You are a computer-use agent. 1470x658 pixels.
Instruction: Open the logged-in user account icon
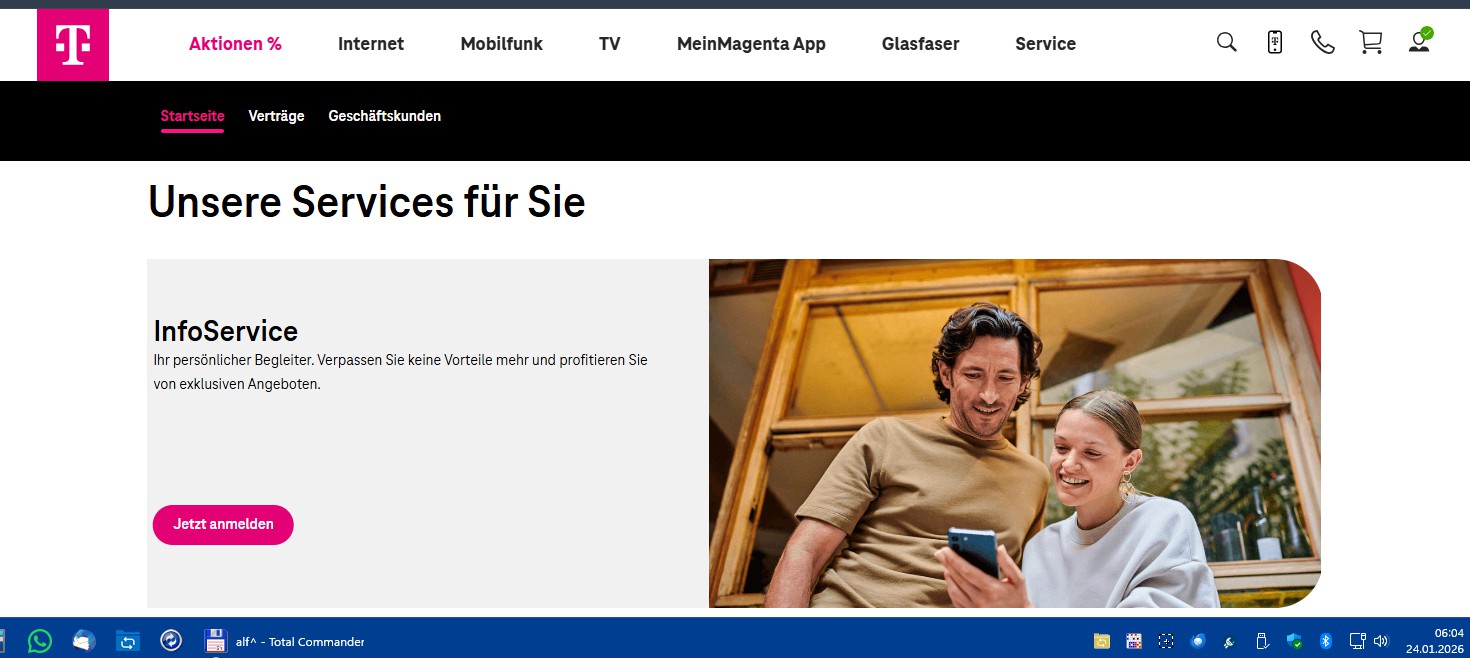tap(1419, 42)
